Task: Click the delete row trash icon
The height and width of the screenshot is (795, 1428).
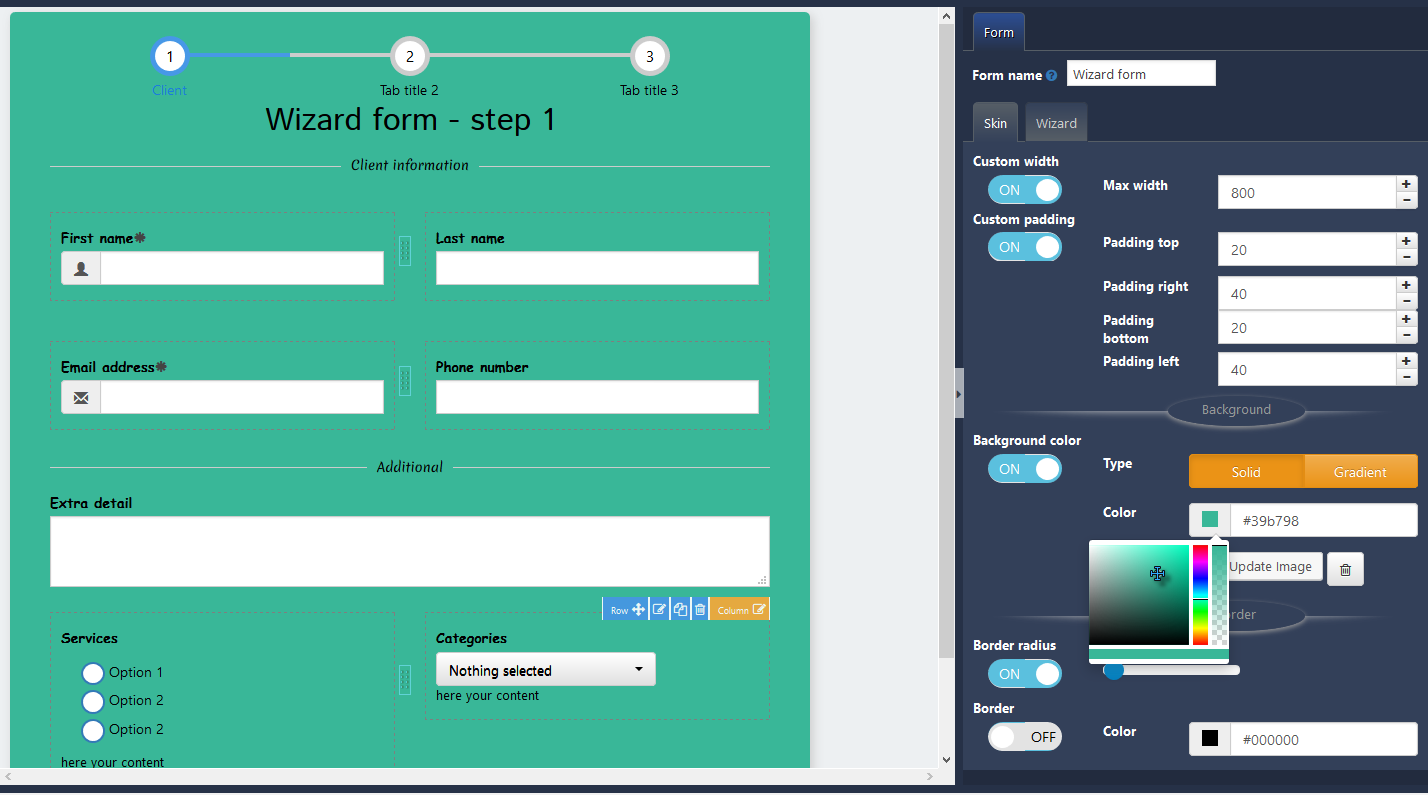Action: (700, 609)
